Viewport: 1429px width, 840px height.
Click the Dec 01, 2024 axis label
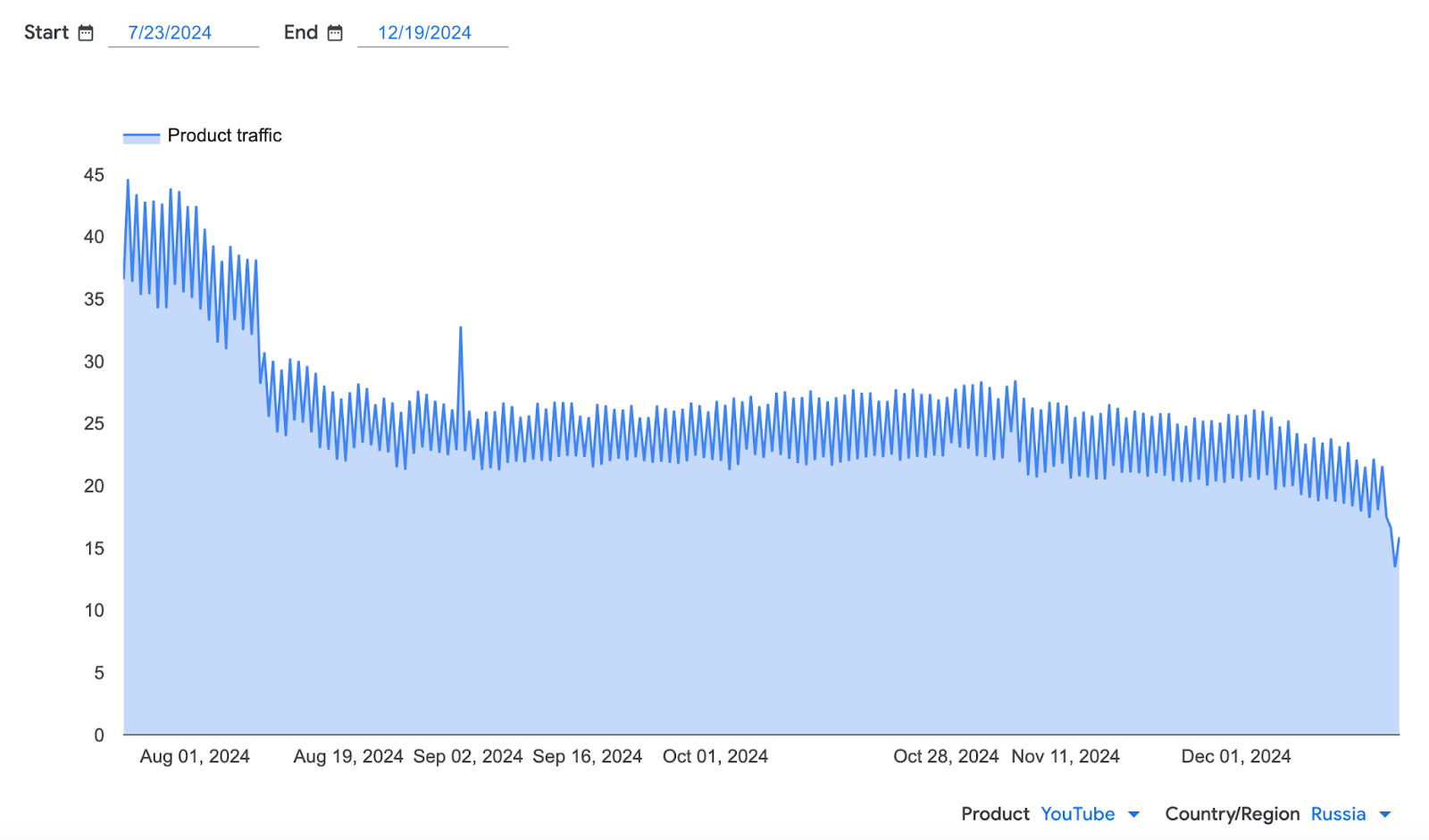pos(1236,757)
